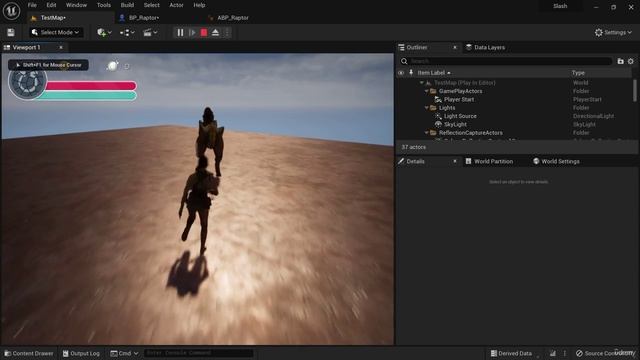Save the current level with the disk icon
The width and height of the screenshot is (640, 360).
click(11, 33)
